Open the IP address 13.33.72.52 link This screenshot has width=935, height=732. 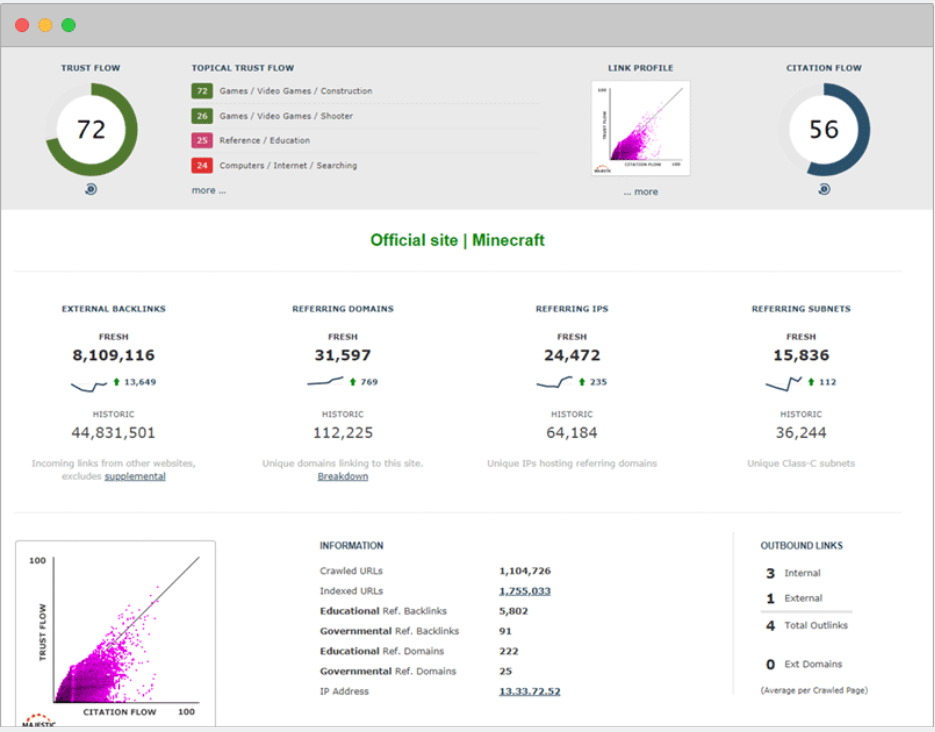click(x=530, y=691)
